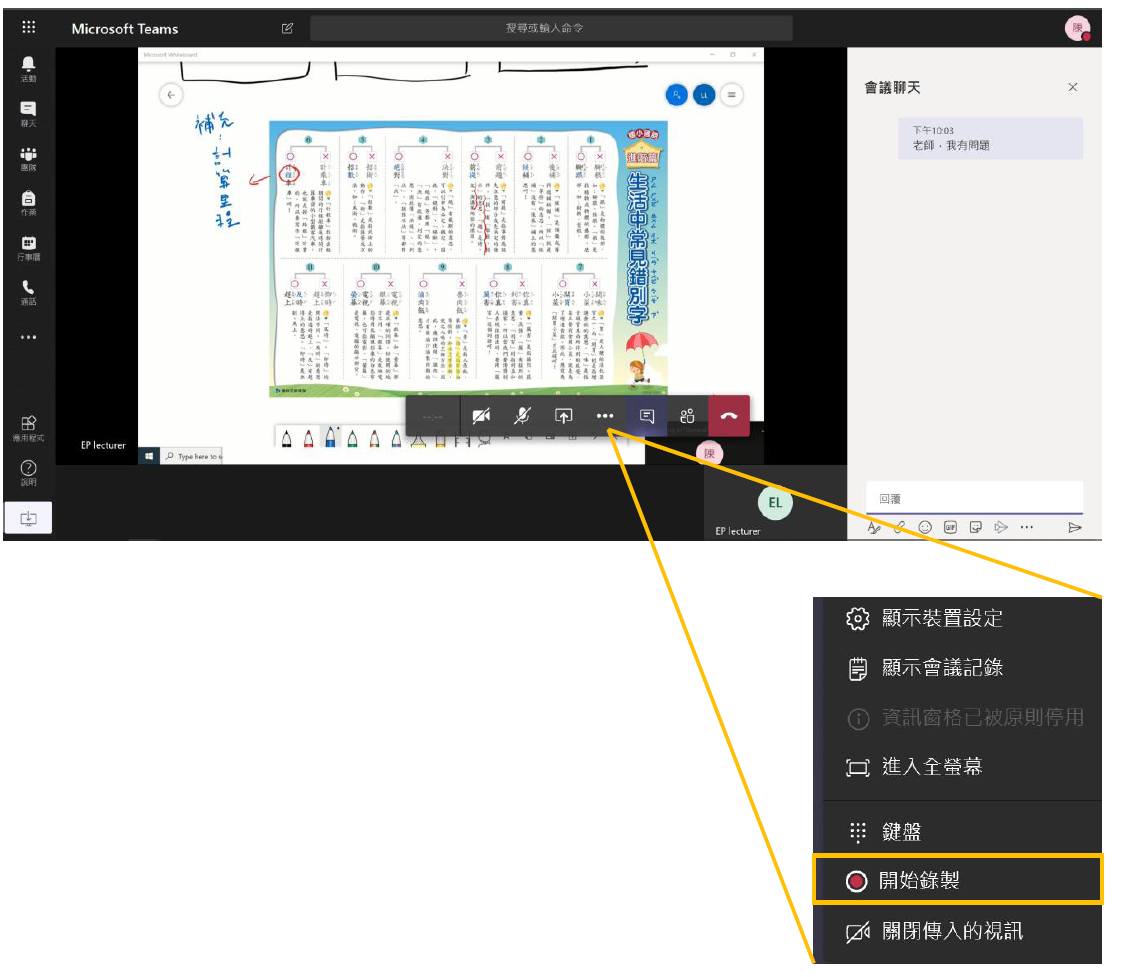This screenshot has height=977, width=1124.
Task: Click the reply input field in the chat
Action: click(973, 499)
